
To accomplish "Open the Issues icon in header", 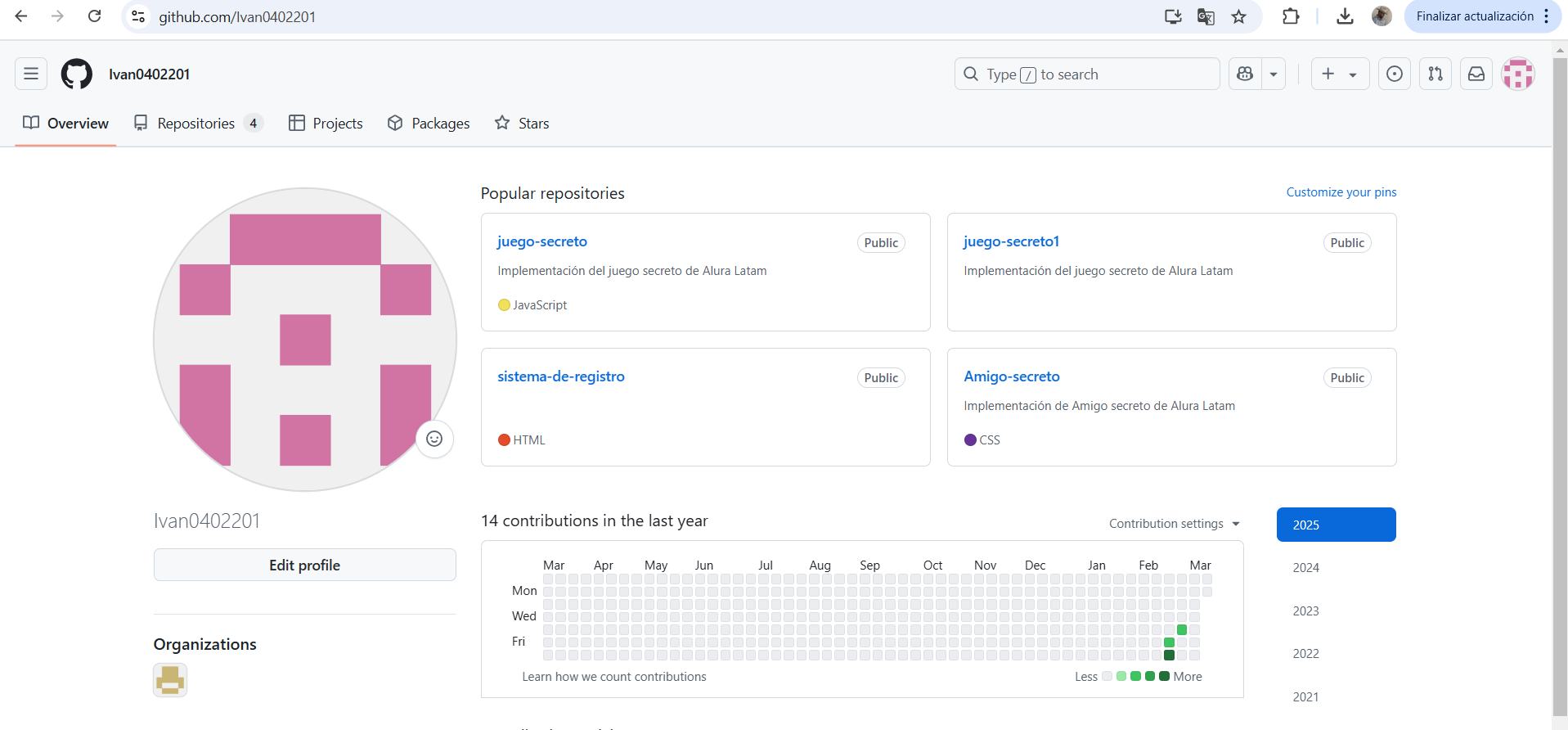I will coord(1395,74).
